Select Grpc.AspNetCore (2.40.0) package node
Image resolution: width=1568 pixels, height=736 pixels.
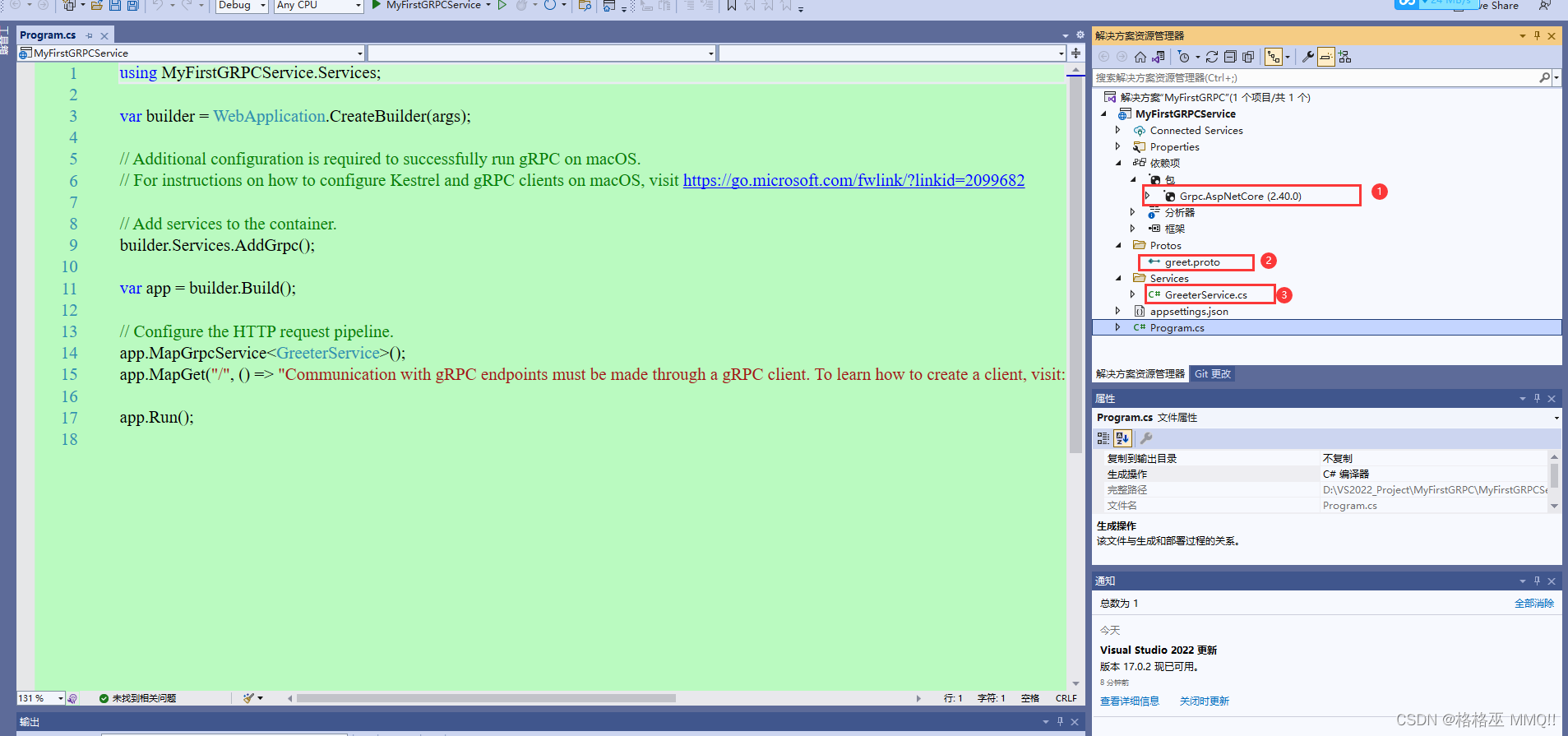click(1240, 197)
